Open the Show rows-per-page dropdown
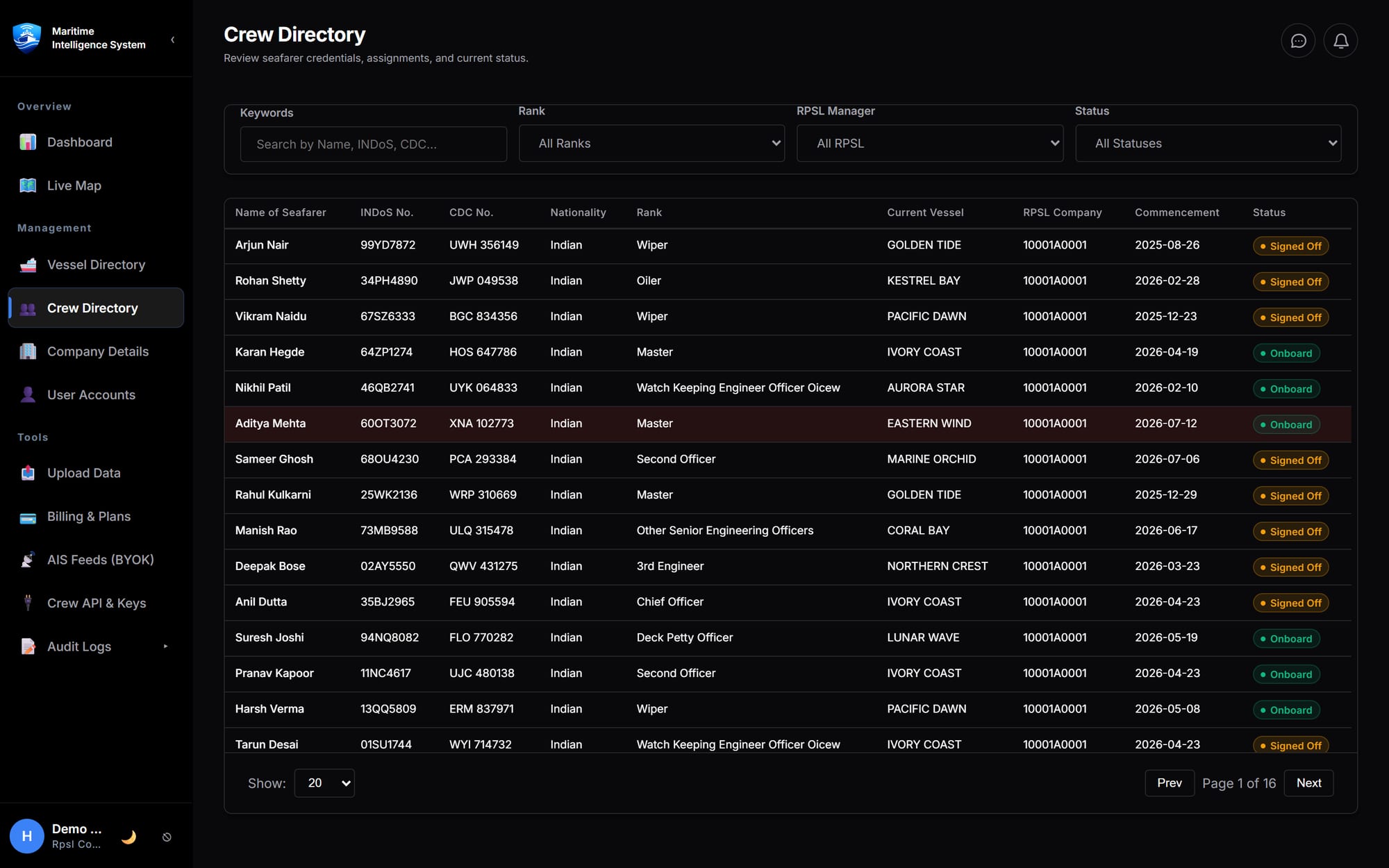Screen dimensions: 1389x868 (x=324, y=783)
